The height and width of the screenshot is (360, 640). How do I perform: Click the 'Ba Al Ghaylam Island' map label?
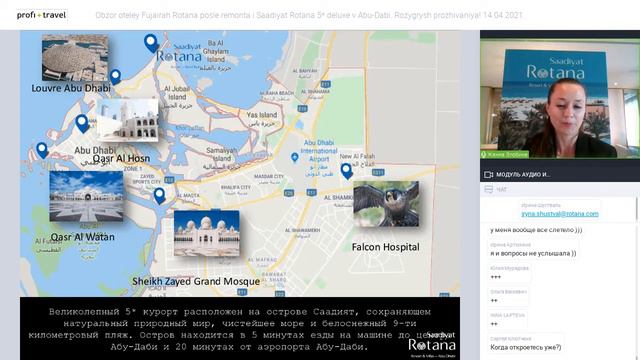pyautogui.click(x=216, y=51)
